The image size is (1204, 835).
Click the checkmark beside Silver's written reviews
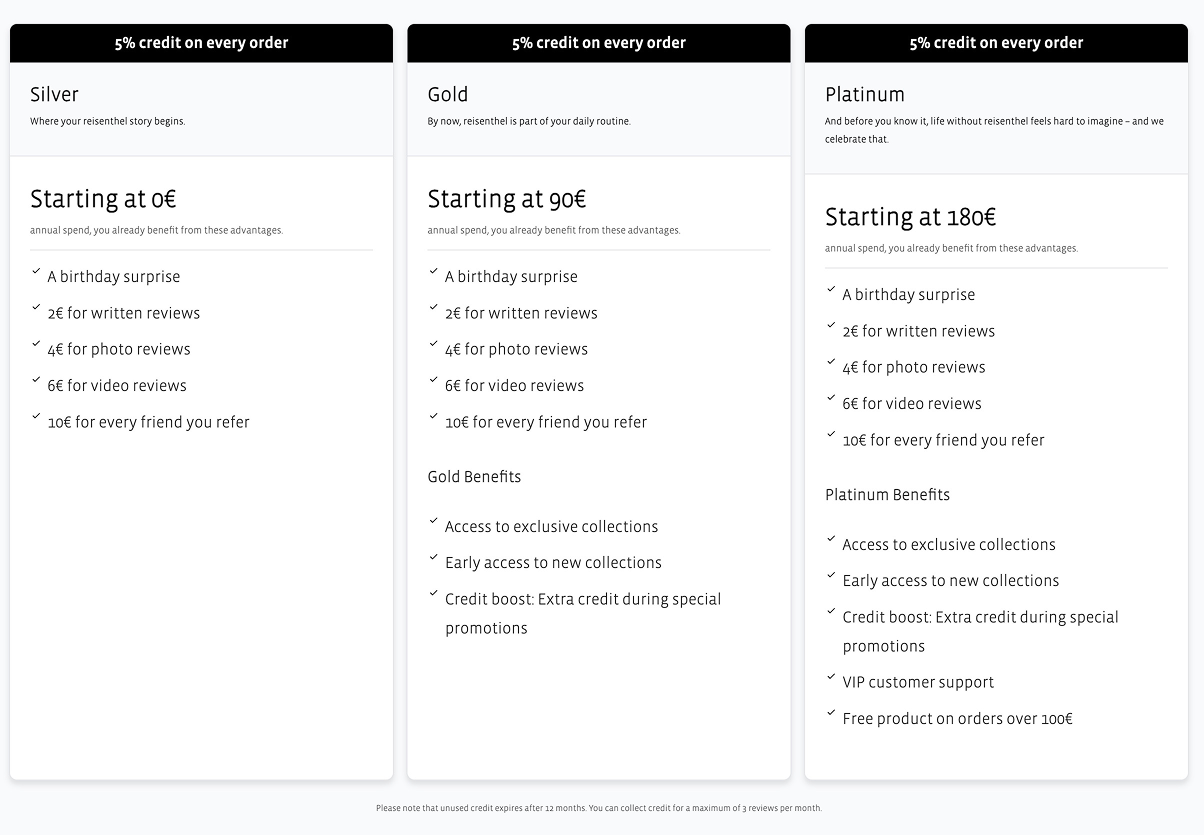[36, 307]
